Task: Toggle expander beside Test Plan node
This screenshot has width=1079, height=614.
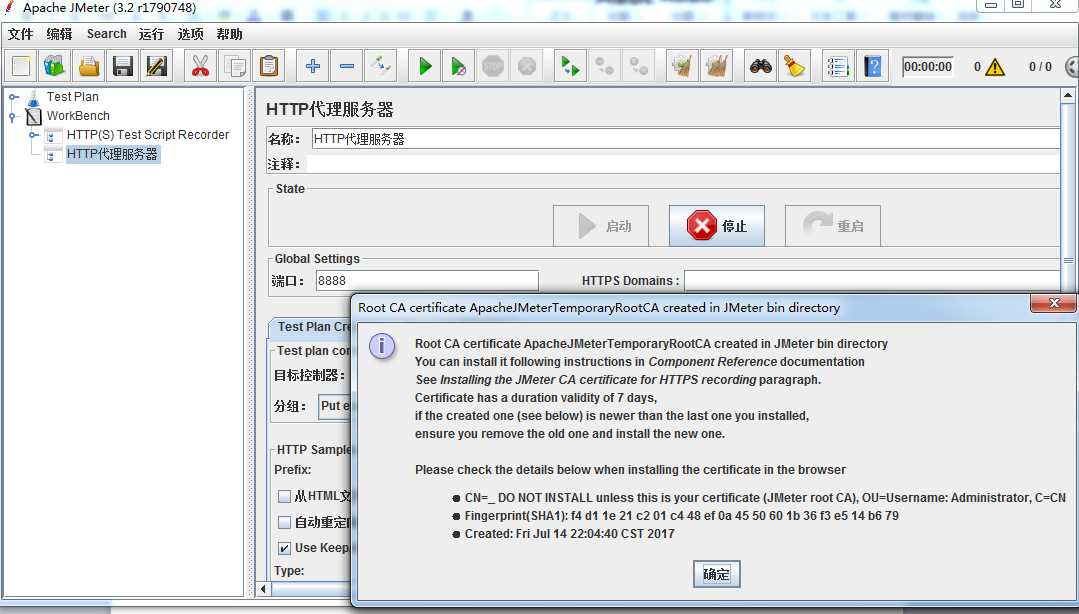Action: click(x=13, y=97)
